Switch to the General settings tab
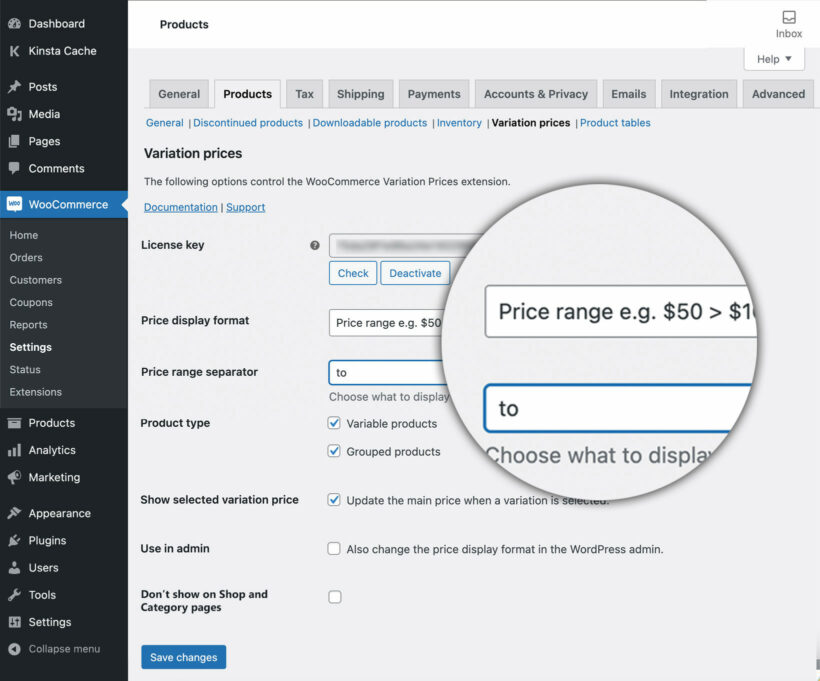This screenshot has height=681, width=820. coord(179,94)
